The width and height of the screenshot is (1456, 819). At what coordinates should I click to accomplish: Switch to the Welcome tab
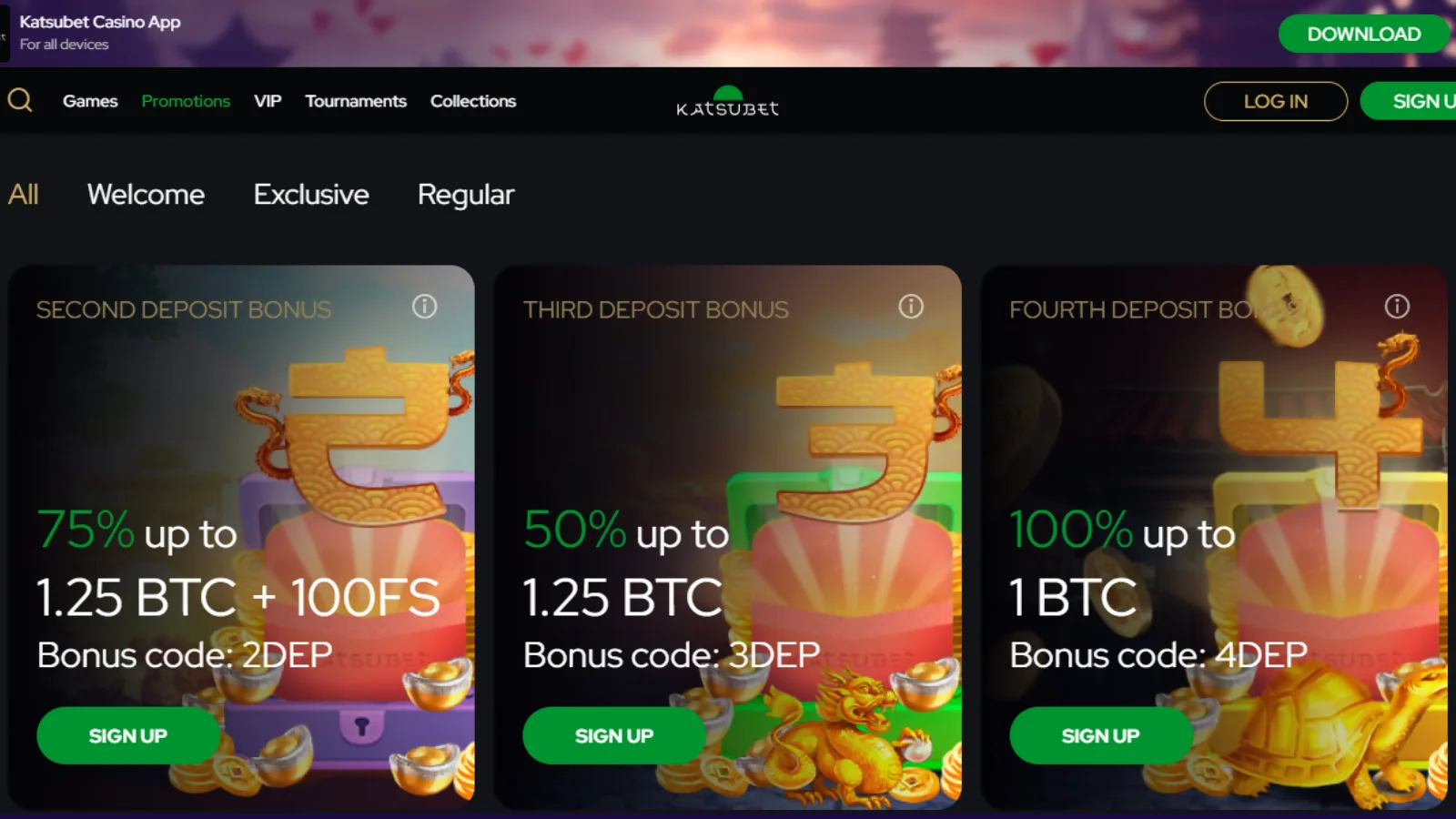point(146,195)
